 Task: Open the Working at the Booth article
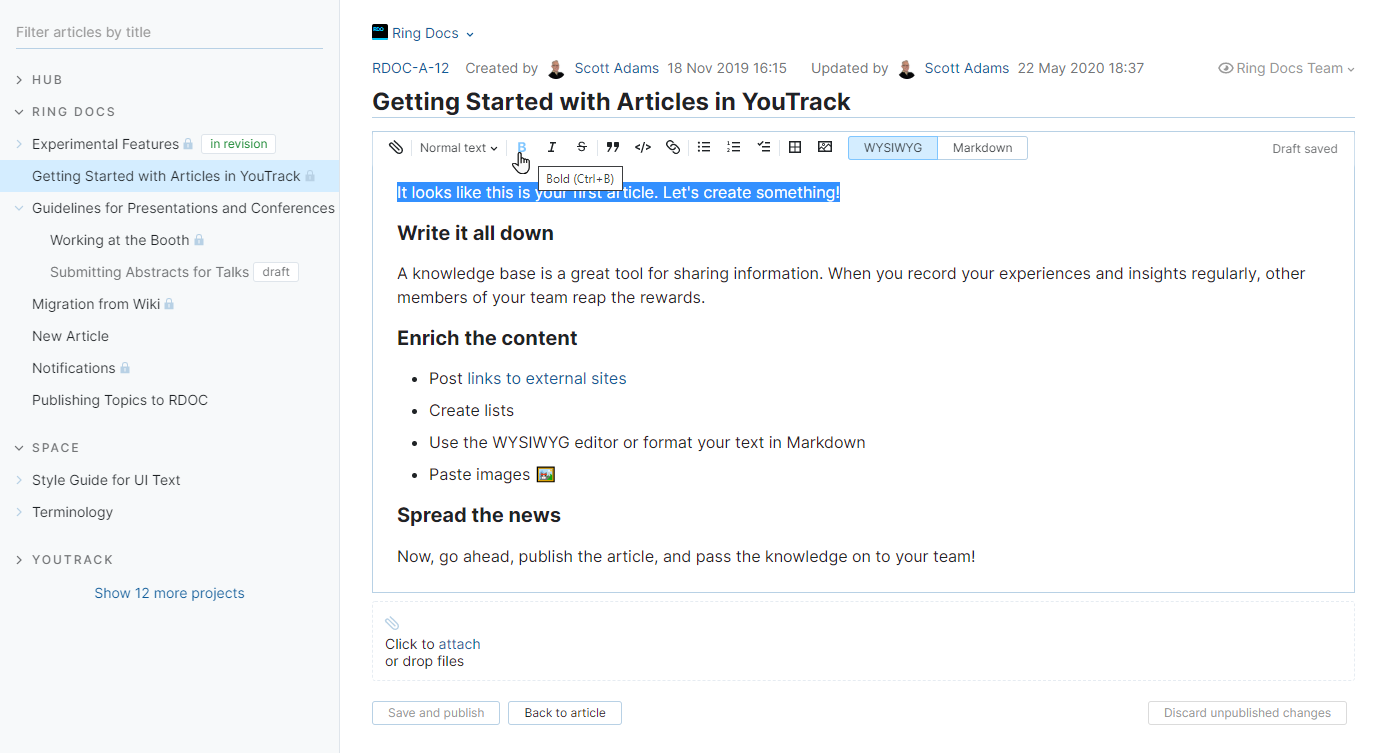(x=120, y=240)
